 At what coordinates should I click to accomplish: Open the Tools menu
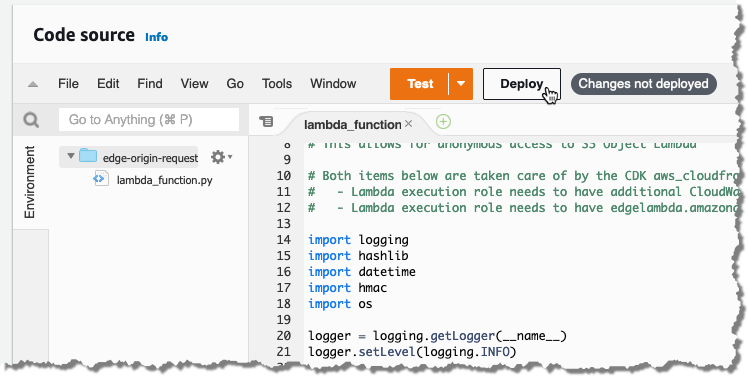coord(277,84)
